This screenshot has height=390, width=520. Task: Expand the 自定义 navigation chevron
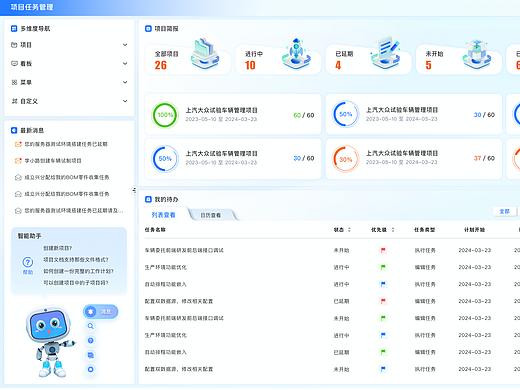click(125, 101)
